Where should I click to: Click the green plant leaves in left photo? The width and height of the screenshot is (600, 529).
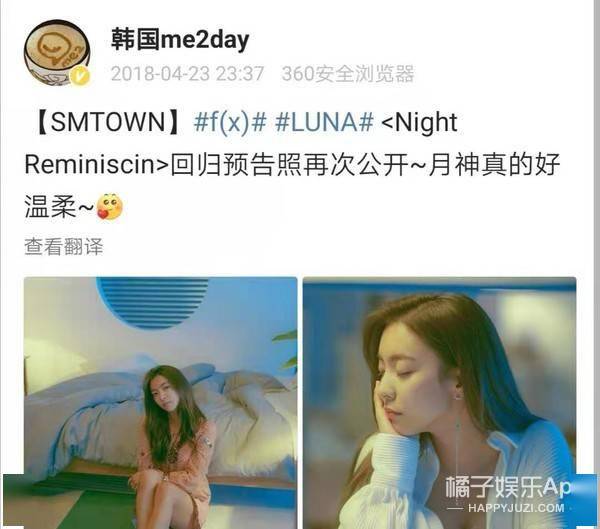coord(286,350)
